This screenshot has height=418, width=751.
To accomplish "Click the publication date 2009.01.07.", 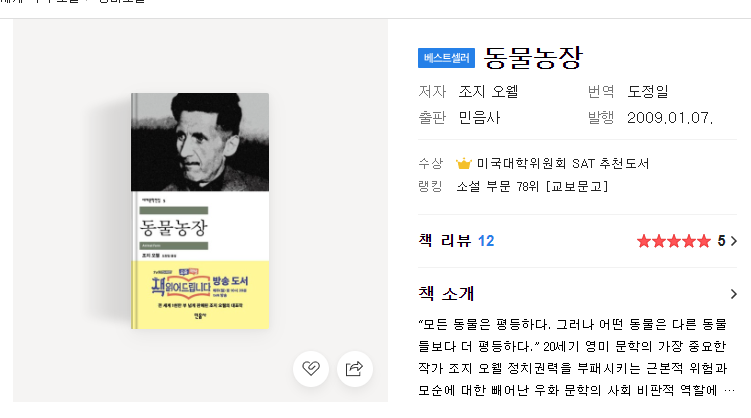I will point(670,118).
